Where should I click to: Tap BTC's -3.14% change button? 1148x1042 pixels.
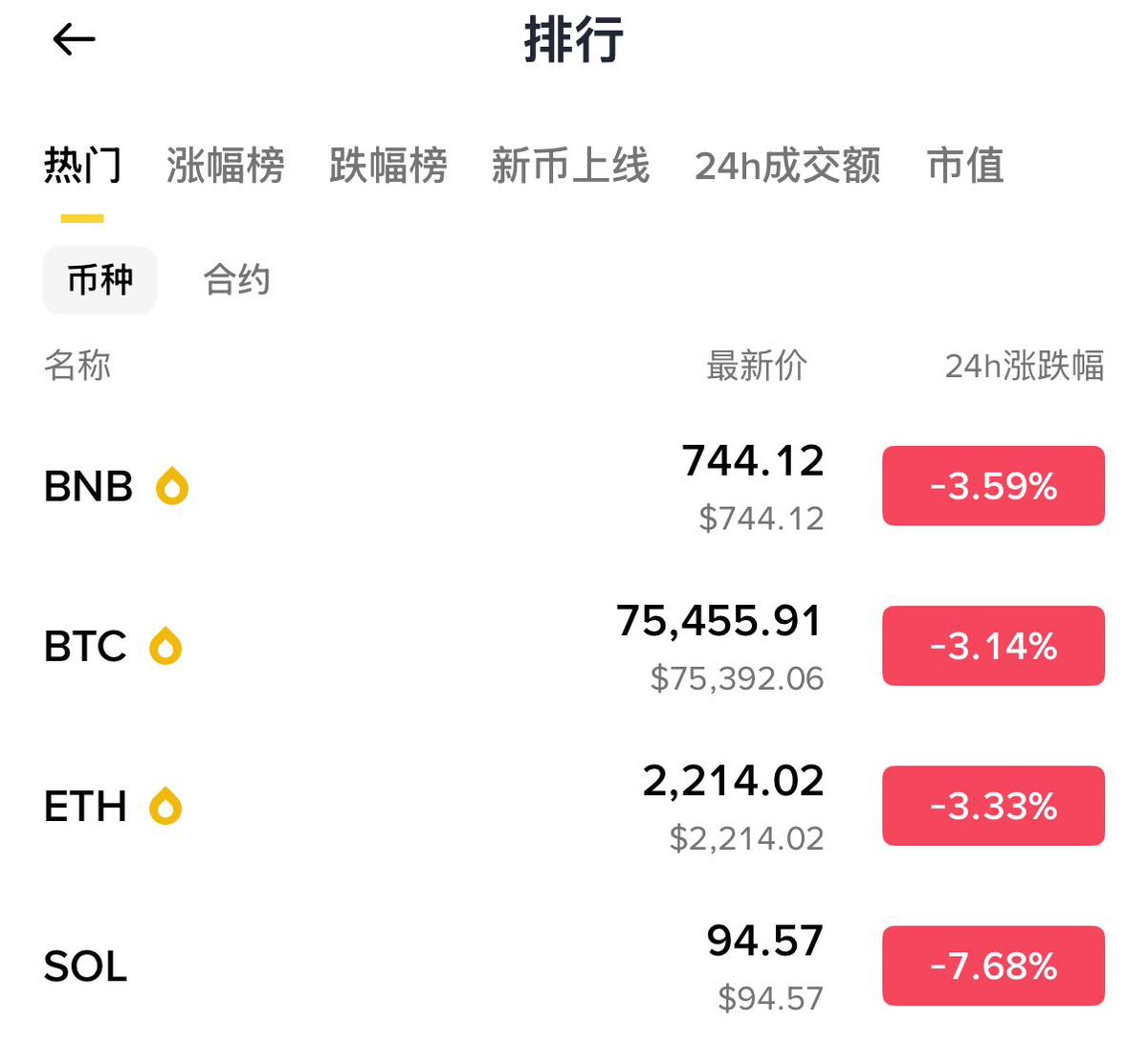[993, 646]
